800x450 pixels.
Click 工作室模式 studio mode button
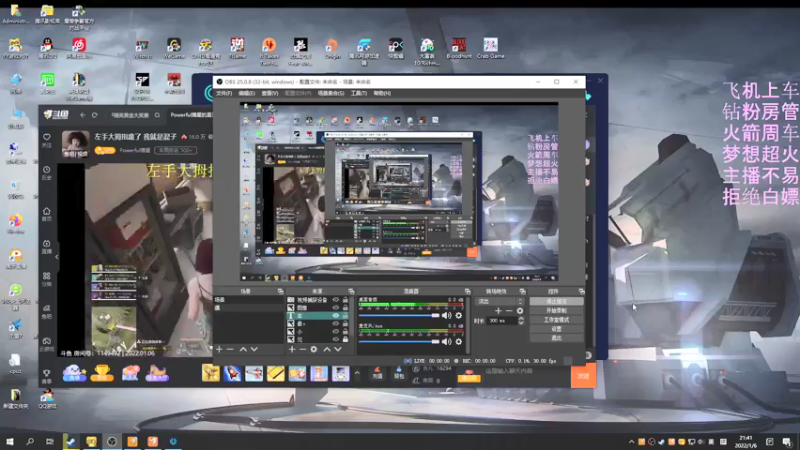coord(556,320)
